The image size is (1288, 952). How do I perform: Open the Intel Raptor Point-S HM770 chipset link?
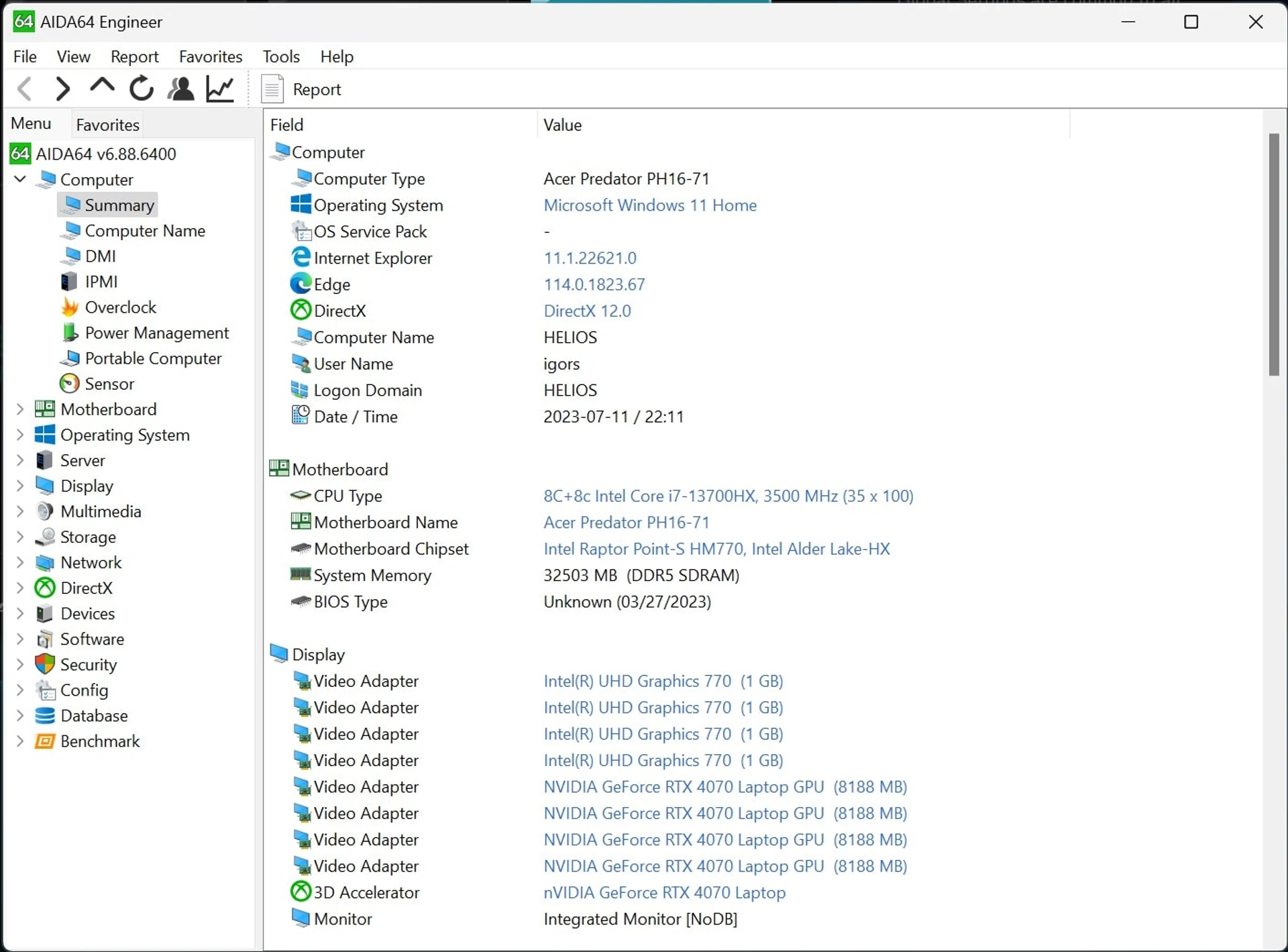tap(716, 549)
